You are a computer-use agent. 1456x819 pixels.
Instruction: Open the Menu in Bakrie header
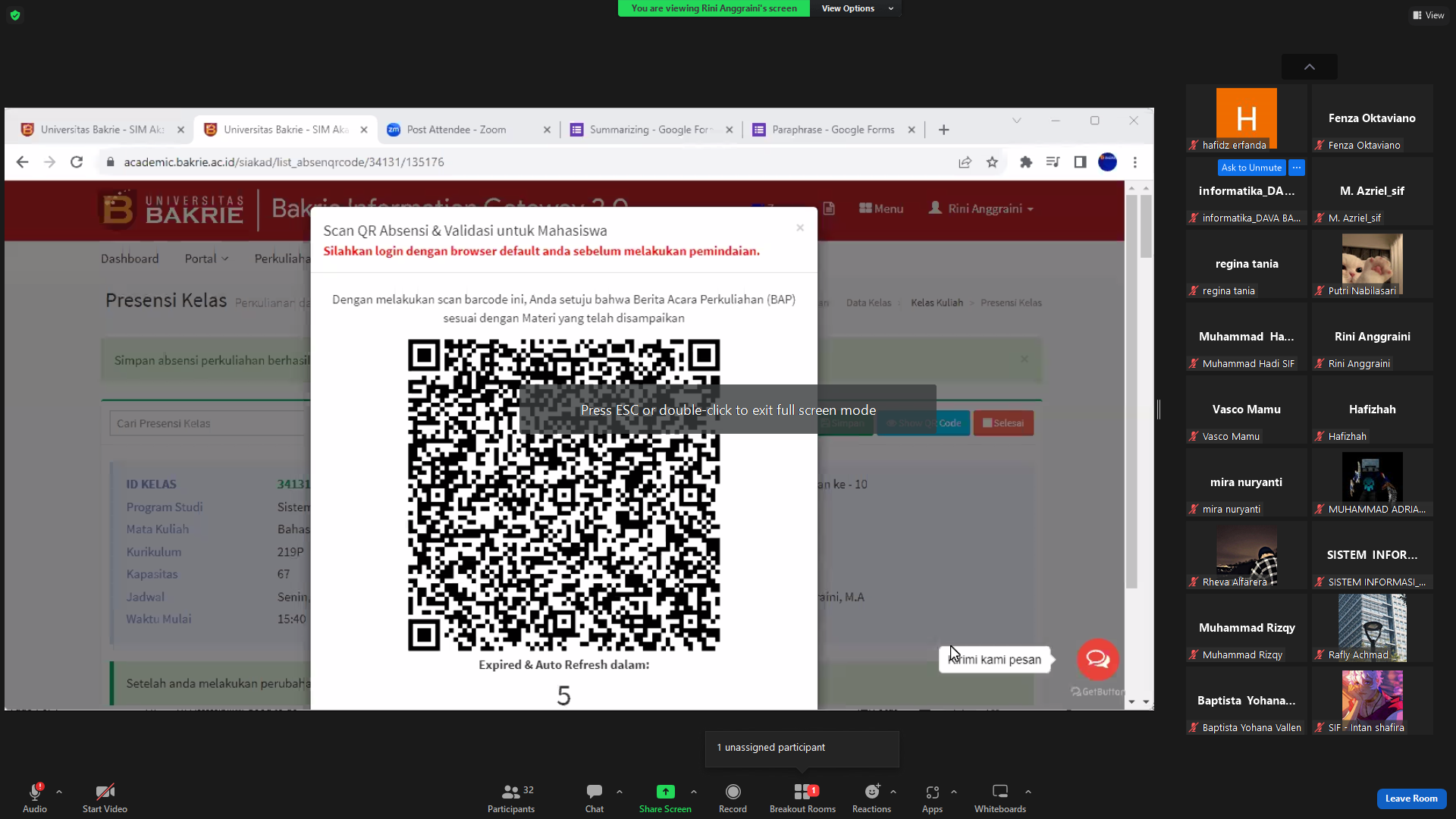pyautogui.click(x=881, y=209)
